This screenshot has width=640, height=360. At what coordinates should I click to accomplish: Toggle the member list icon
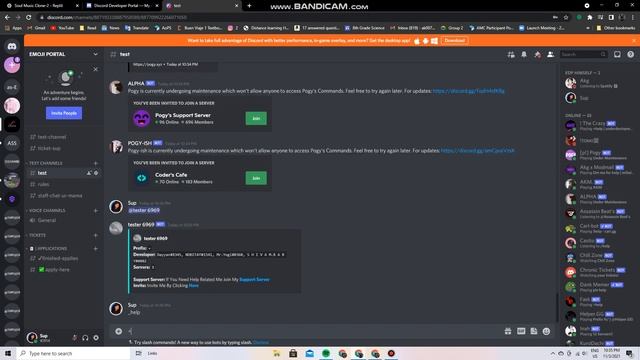[551, 54]
